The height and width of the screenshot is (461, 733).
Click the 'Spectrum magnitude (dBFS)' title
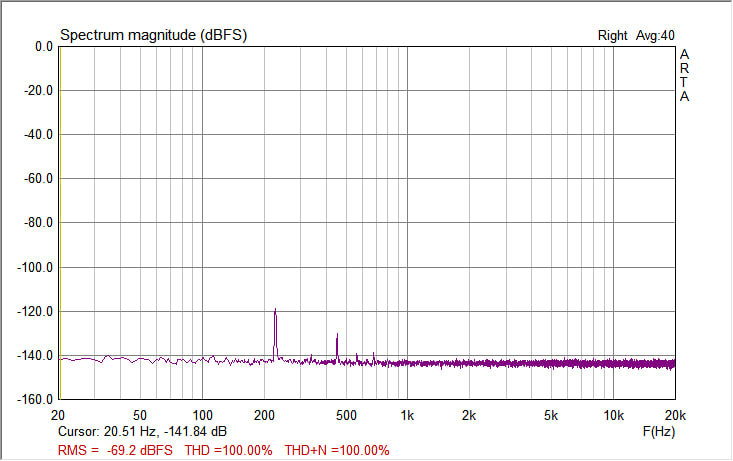(x=153, y=35)
